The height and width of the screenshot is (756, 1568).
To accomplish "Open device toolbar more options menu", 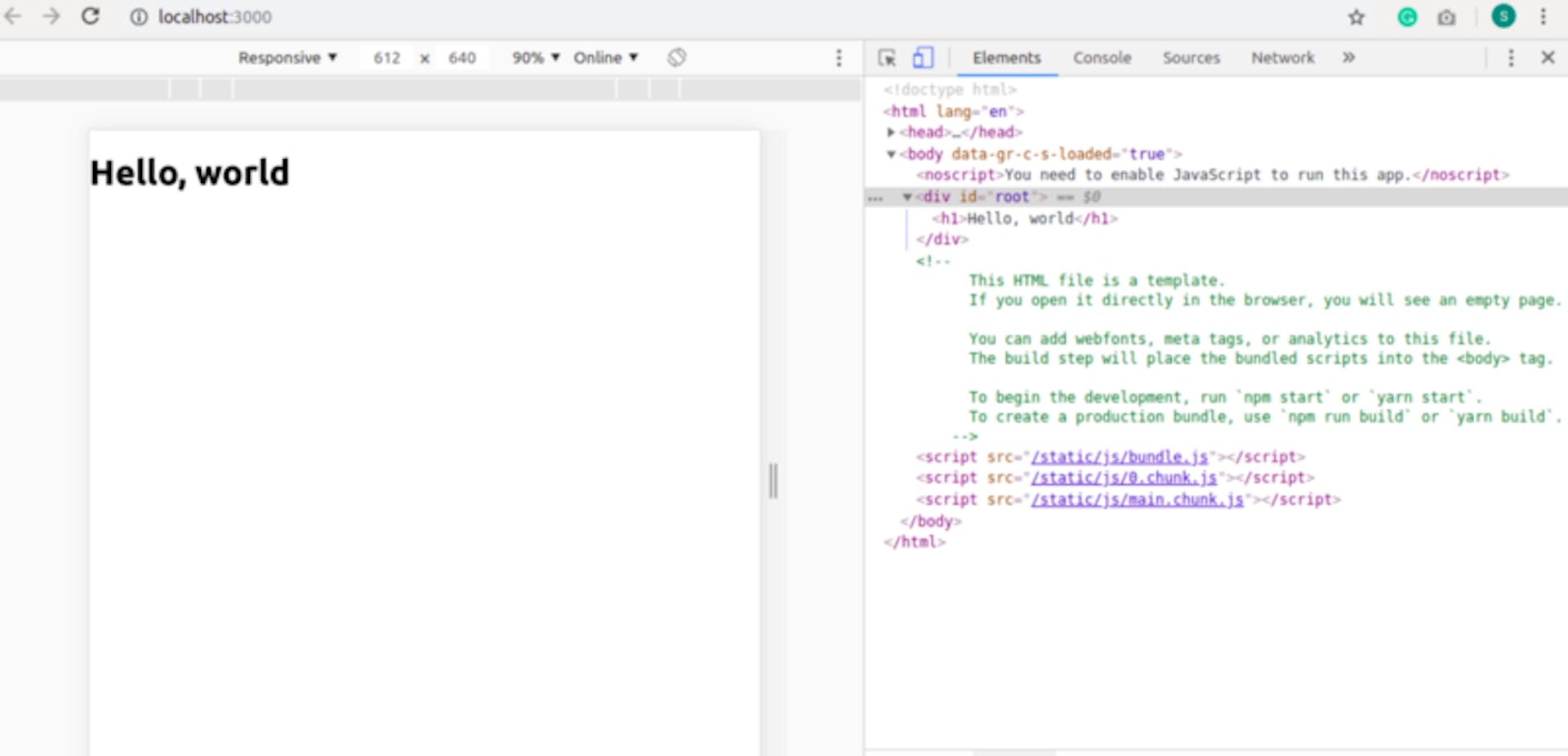I will click(839, 58).
